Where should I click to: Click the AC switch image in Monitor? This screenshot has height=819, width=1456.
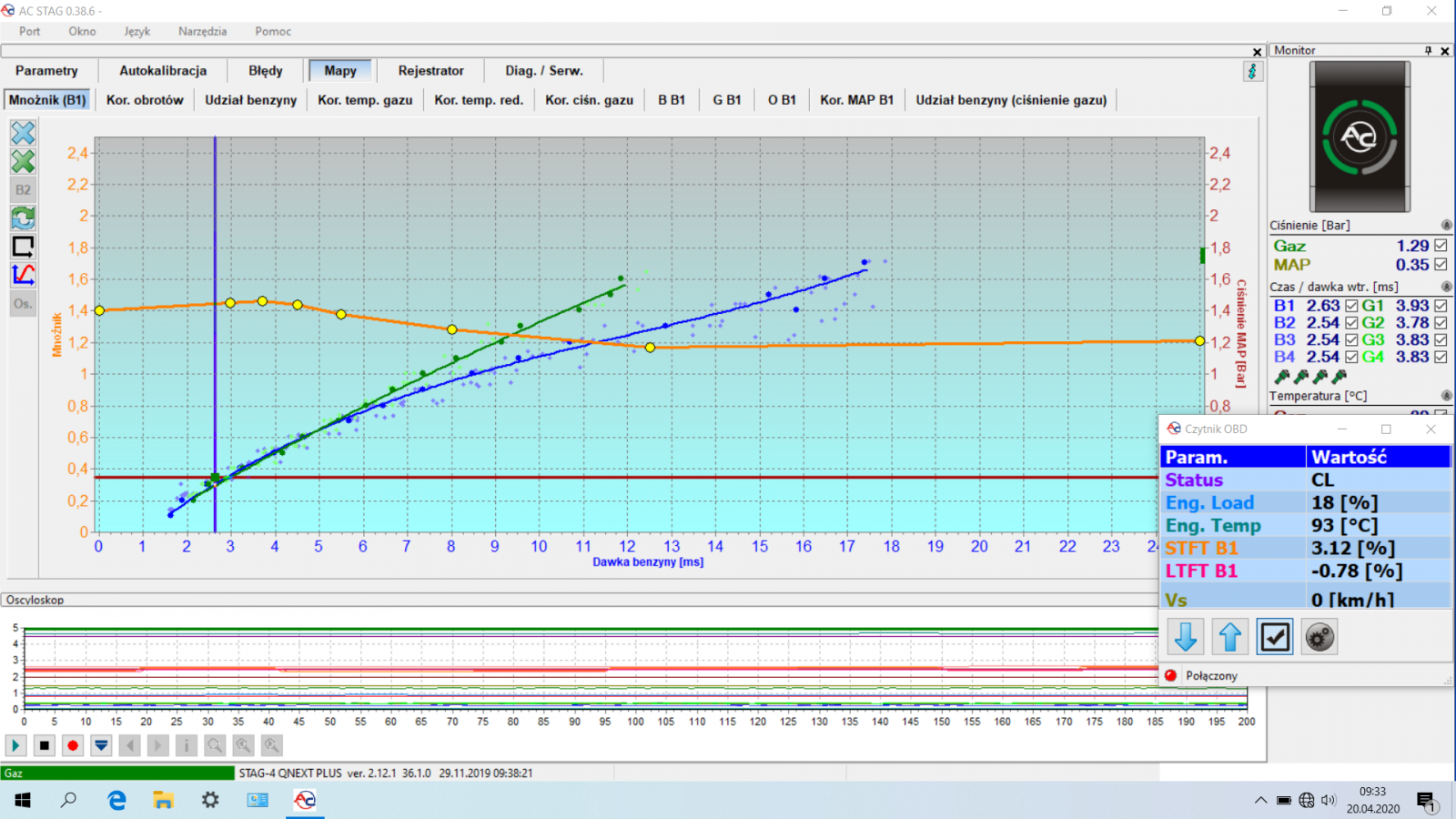[x=1360, y=136]
